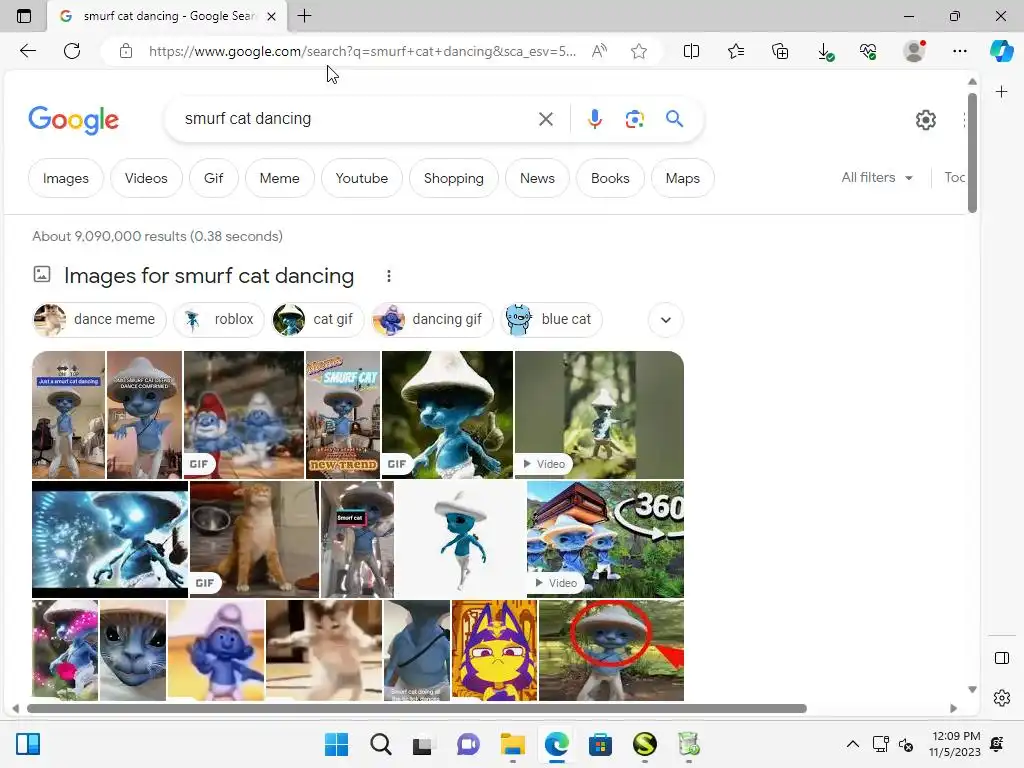Select the Gif filter chip
This screenshot has width=1024, height=768.
[x=214, y=178]
